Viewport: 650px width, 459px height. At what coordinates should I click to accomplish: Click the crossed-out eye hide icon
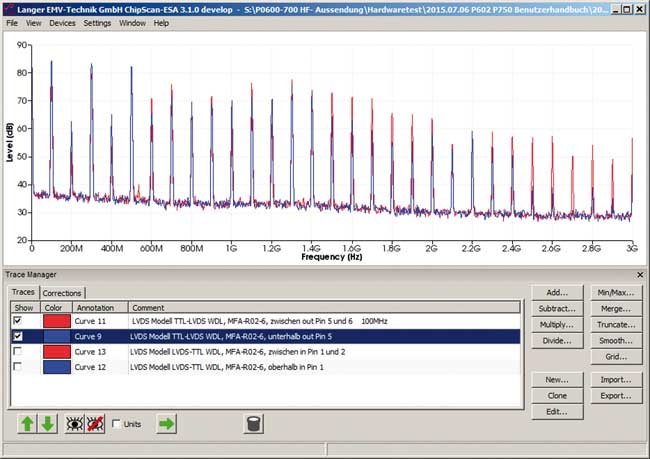[96, 424]
